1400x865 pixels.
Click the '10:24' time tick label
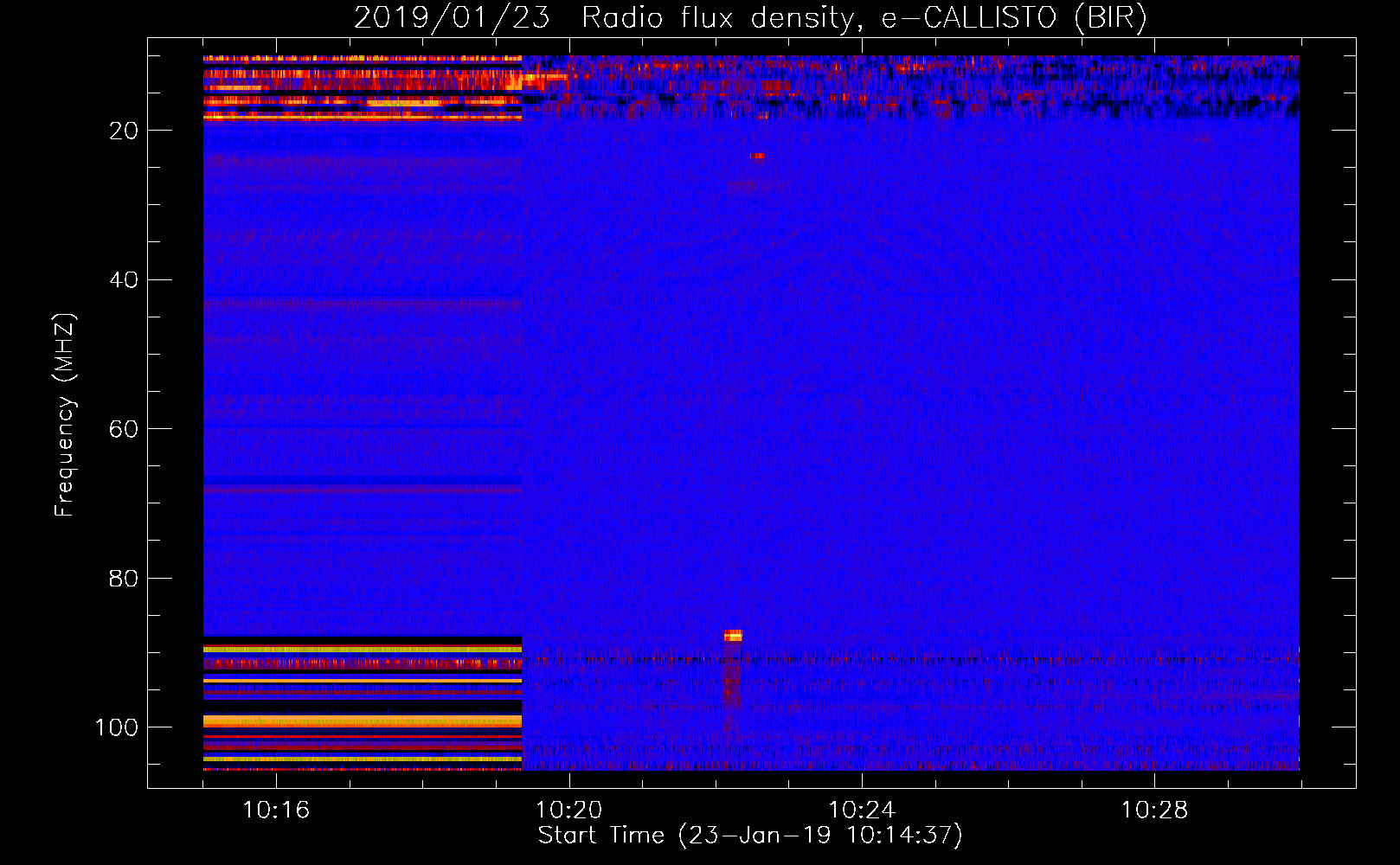click(862, 811)
